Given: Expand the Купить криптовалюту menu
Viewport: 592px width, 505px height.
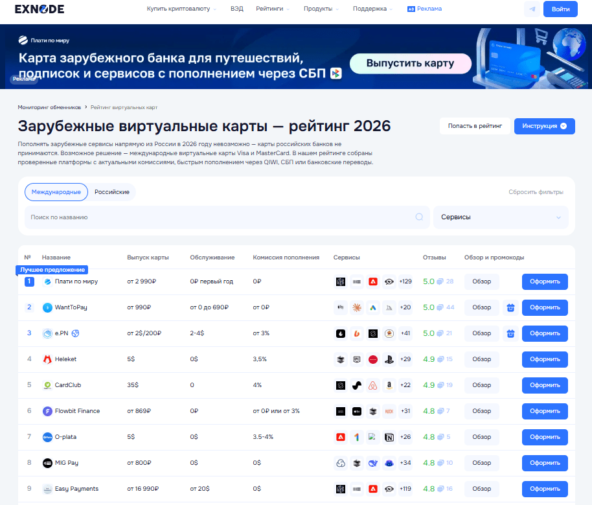Looking at the screenshot, I should tap(181, 9).
